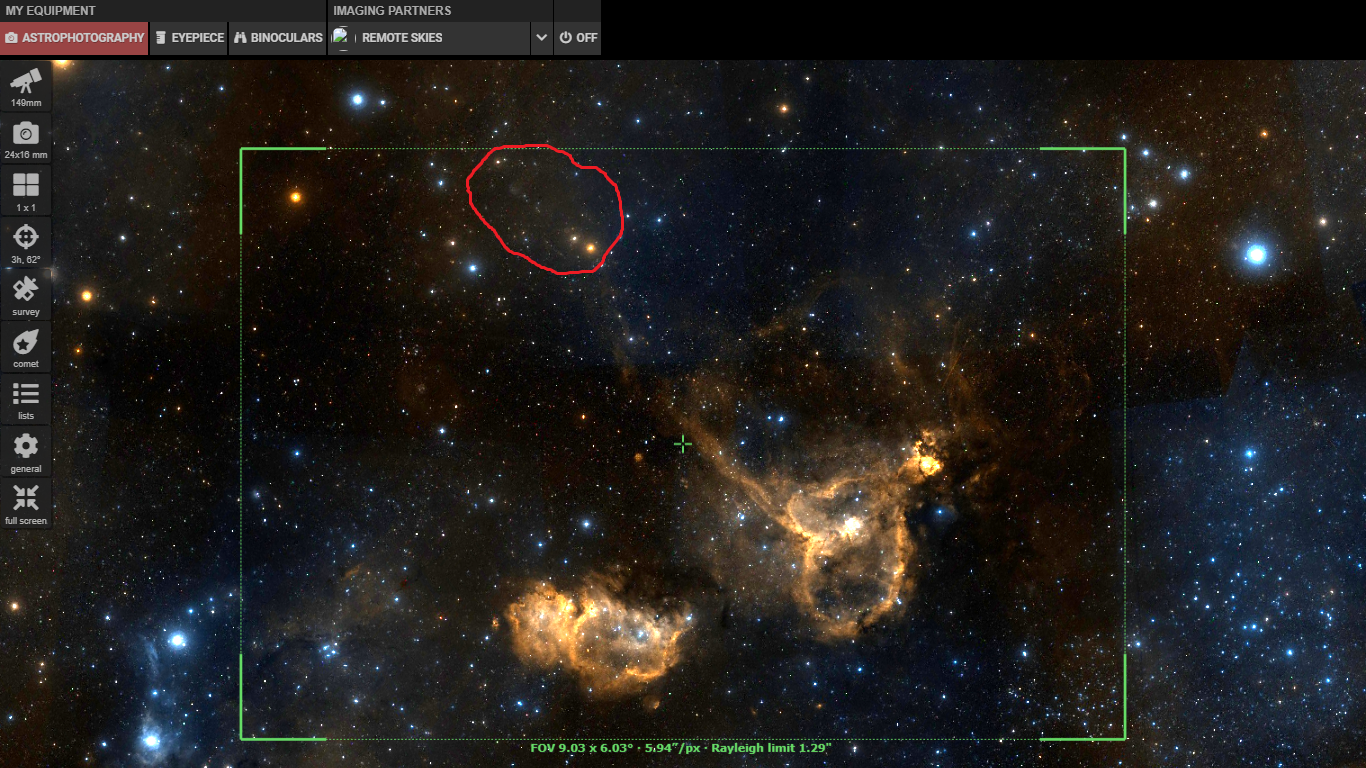The image size is (1366, 768).
Task: Click the My Equipment heading
Action: pos(51,11)
